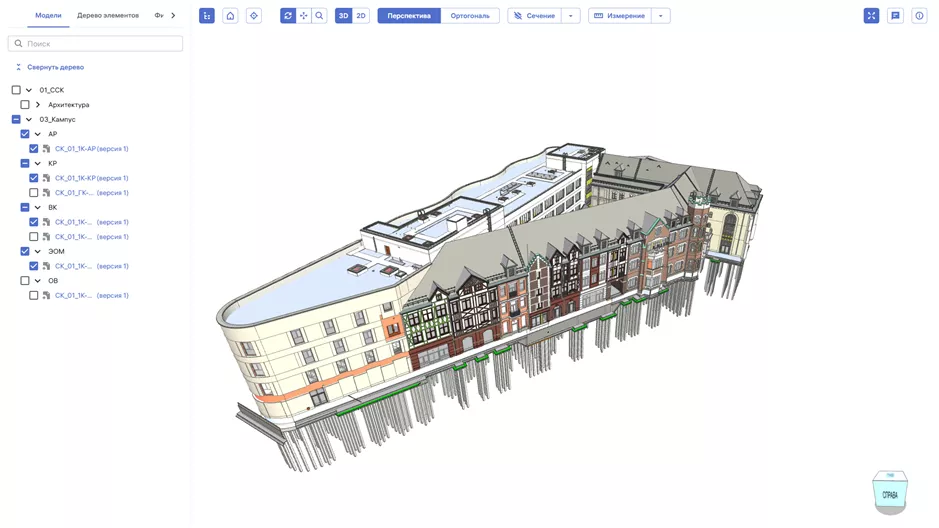Uncheck the СК_01_1К-АР model checkbox

34,149
